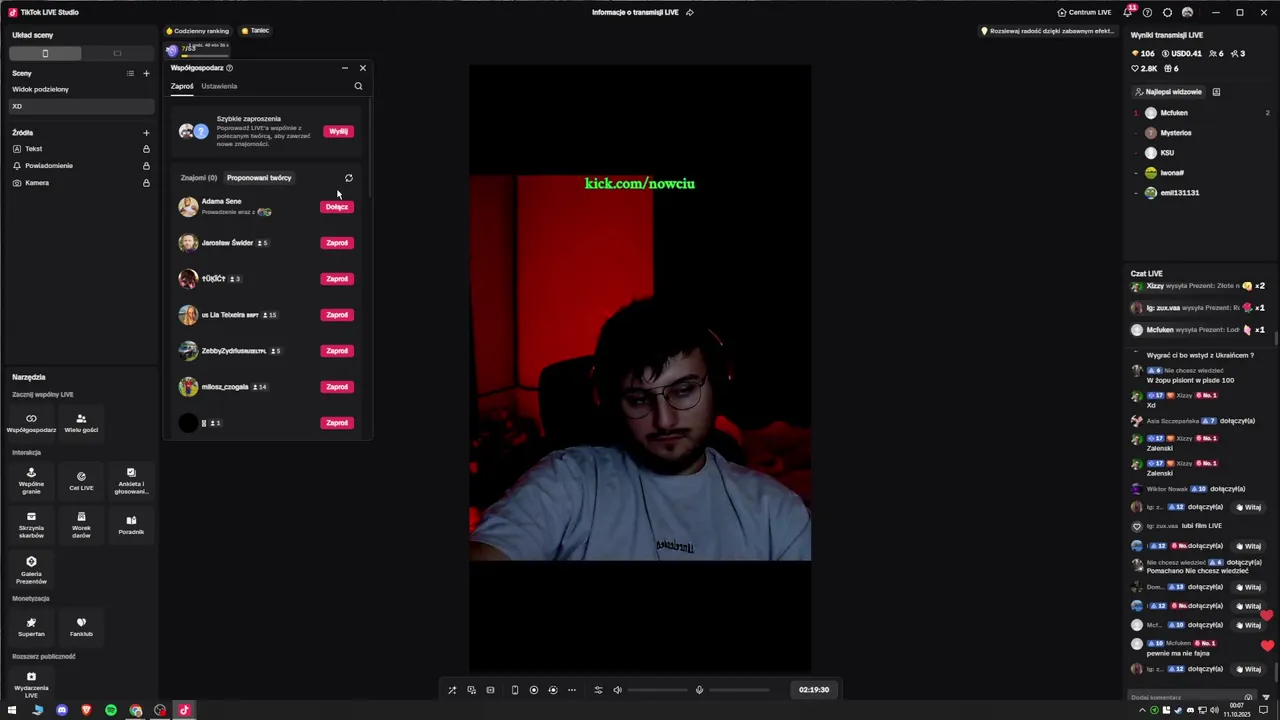Minimize the Współgospodarz panel
This screenshot has width=1280, height=720.
(x=345, y=68)
